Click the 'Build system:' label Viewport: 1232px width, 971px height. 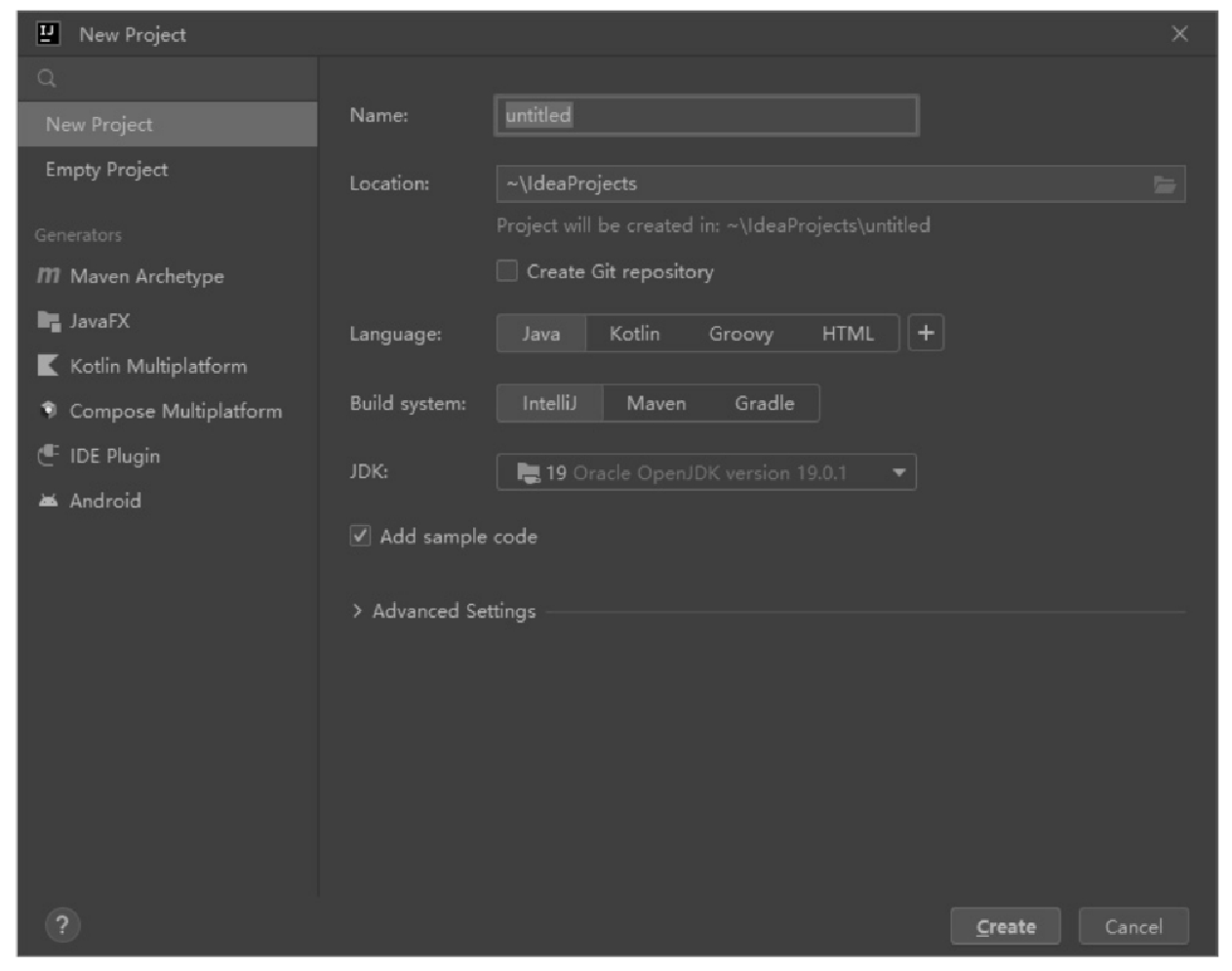tap(408, 403)
